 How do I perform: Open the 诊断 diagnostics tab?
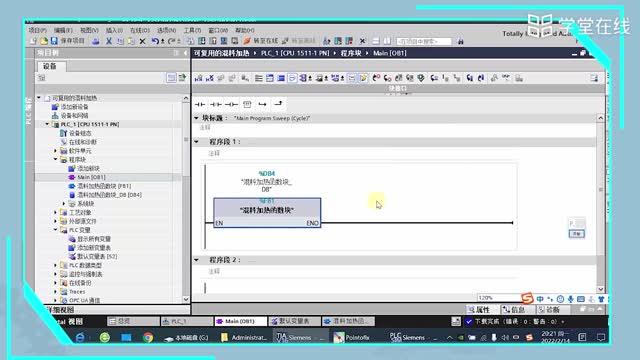(552, 310)
